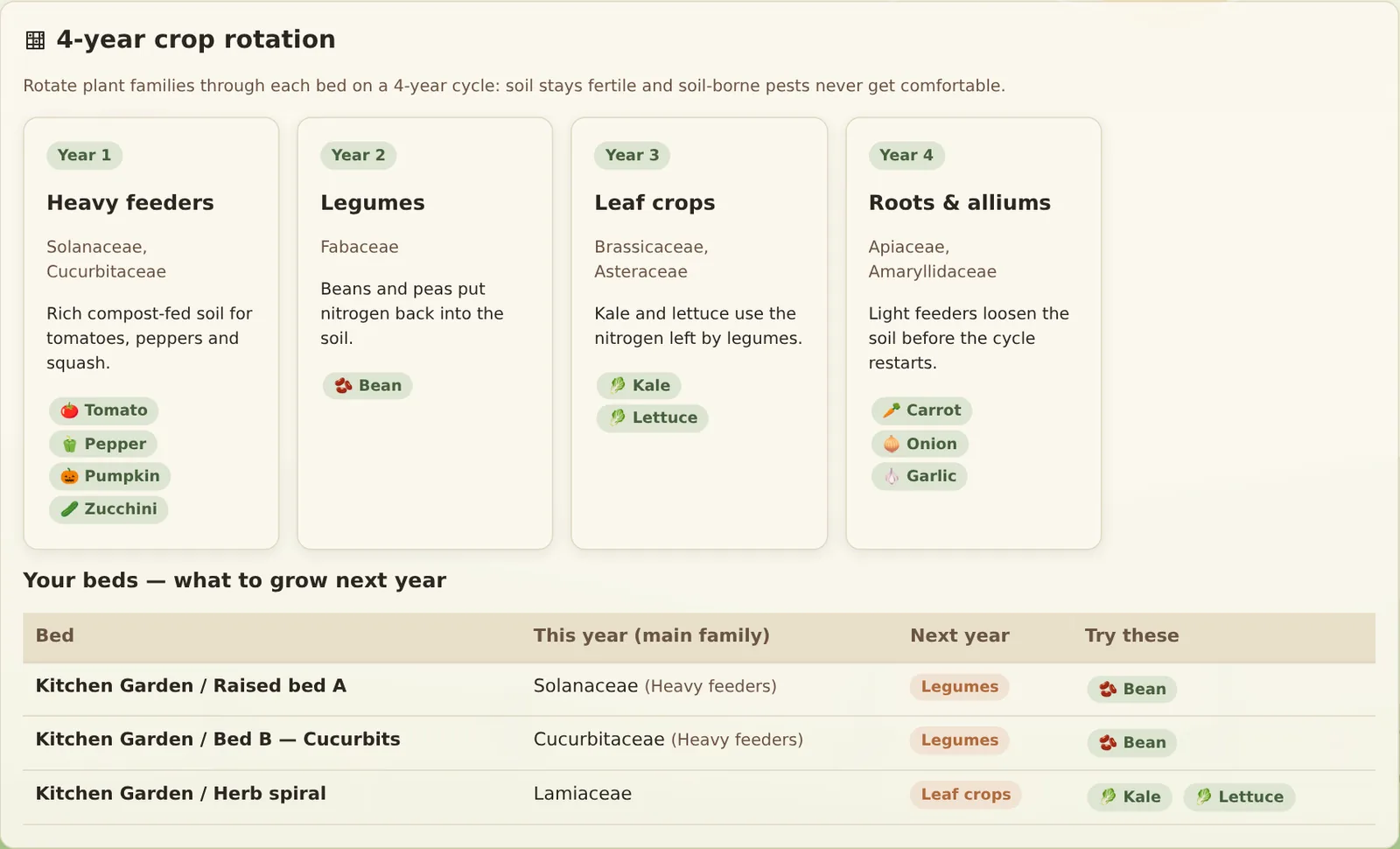Select the Year 2 badge
The height and width of the screenshot is (849, 1400).
click(358, 155)
